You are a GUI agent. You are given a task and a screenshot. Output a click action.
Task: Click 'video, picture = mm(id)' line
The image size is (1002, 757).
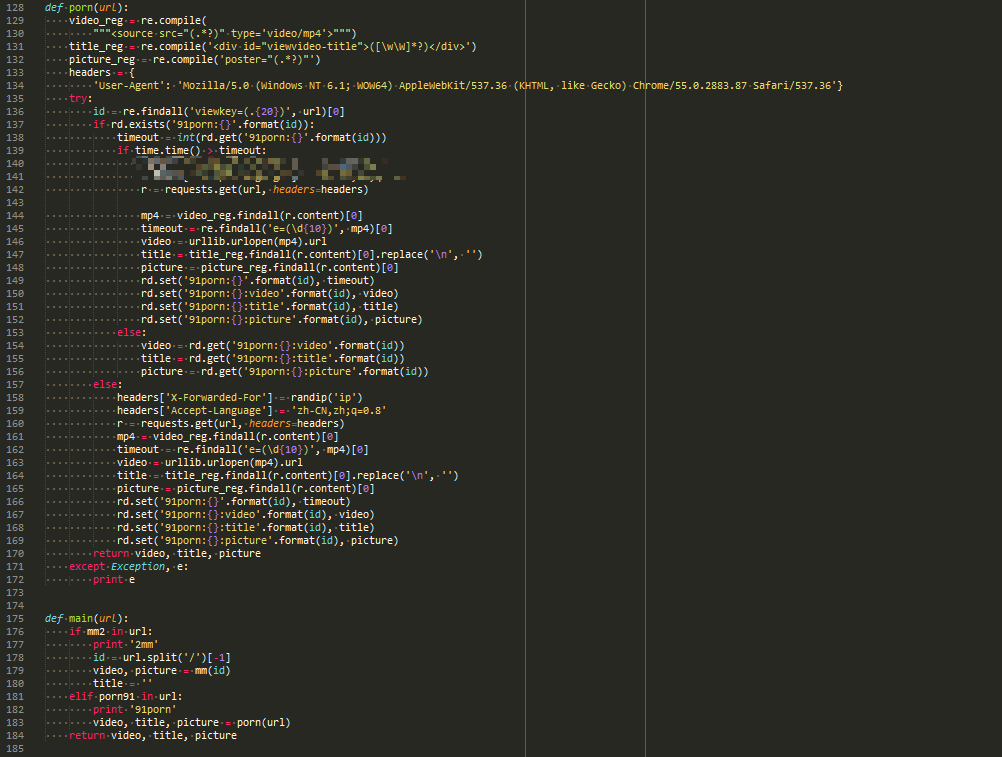click(162, 671)
